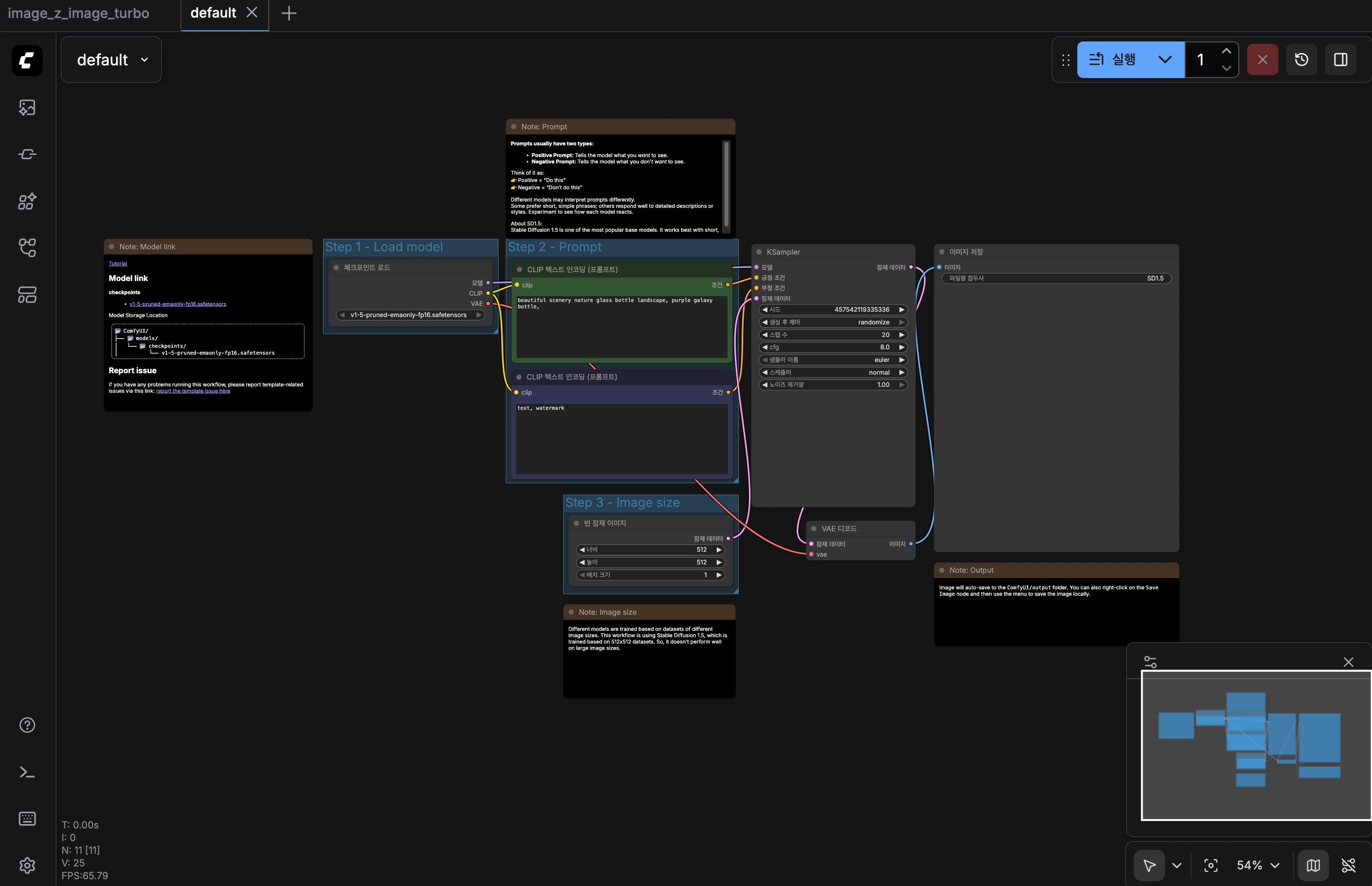
Task: Open a new workflow tab with plus
Action: point(289,13)
